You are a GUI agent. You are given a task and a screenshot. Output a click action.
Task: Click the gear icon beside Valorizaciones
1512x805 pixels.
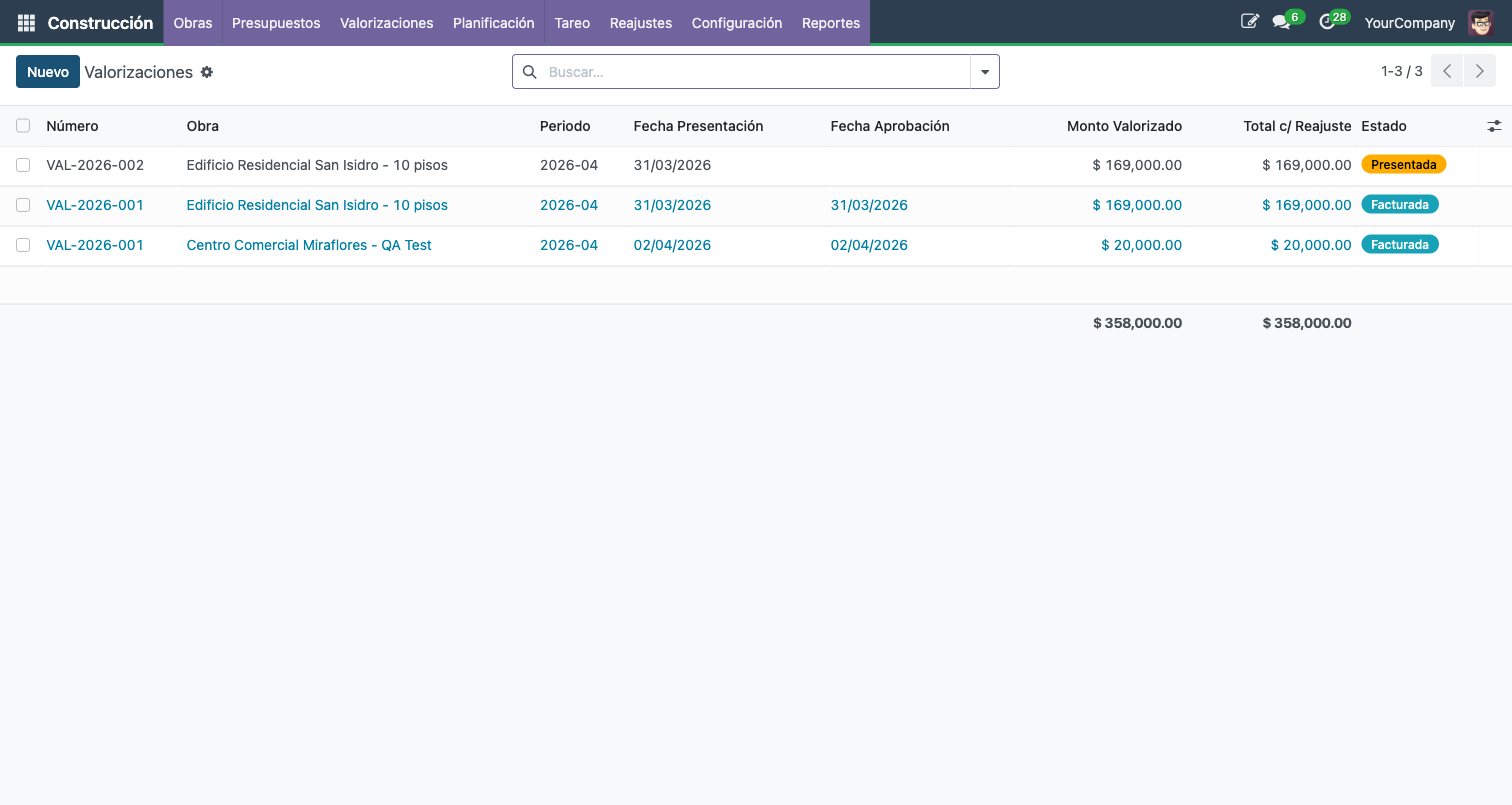point(207,72)
